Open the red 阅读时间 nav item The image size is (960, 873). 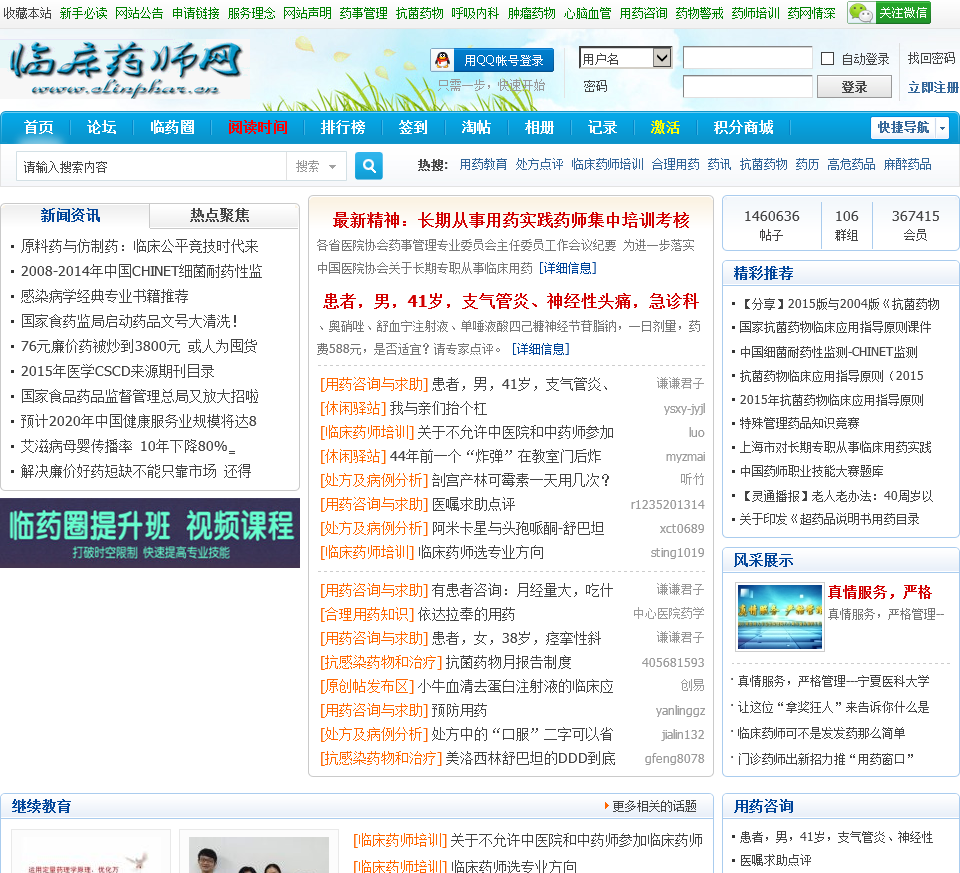pos(257,127)
